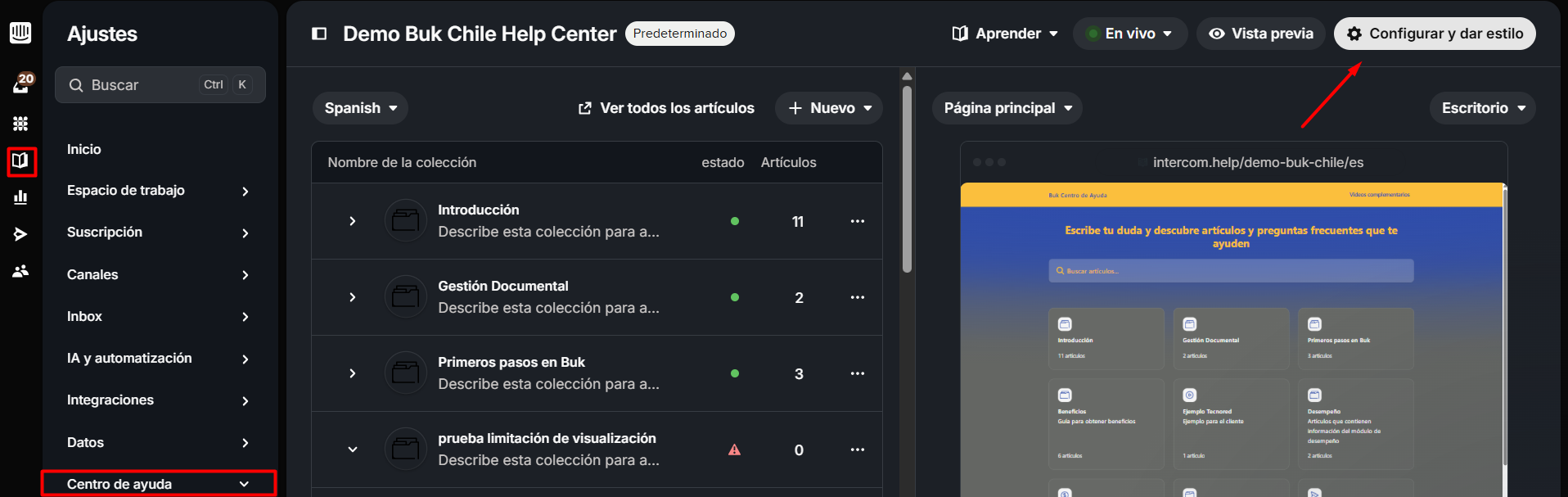Toggle the sidebar panel icon beside title
This screenshot has height=497, width=1568.
pyautogui.click(x=319, y=34)
